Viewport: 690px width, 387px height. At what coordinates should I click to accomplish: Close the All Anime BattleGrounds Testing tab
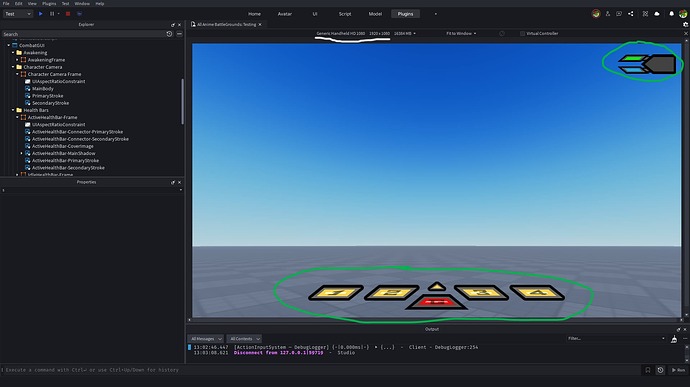260,25
